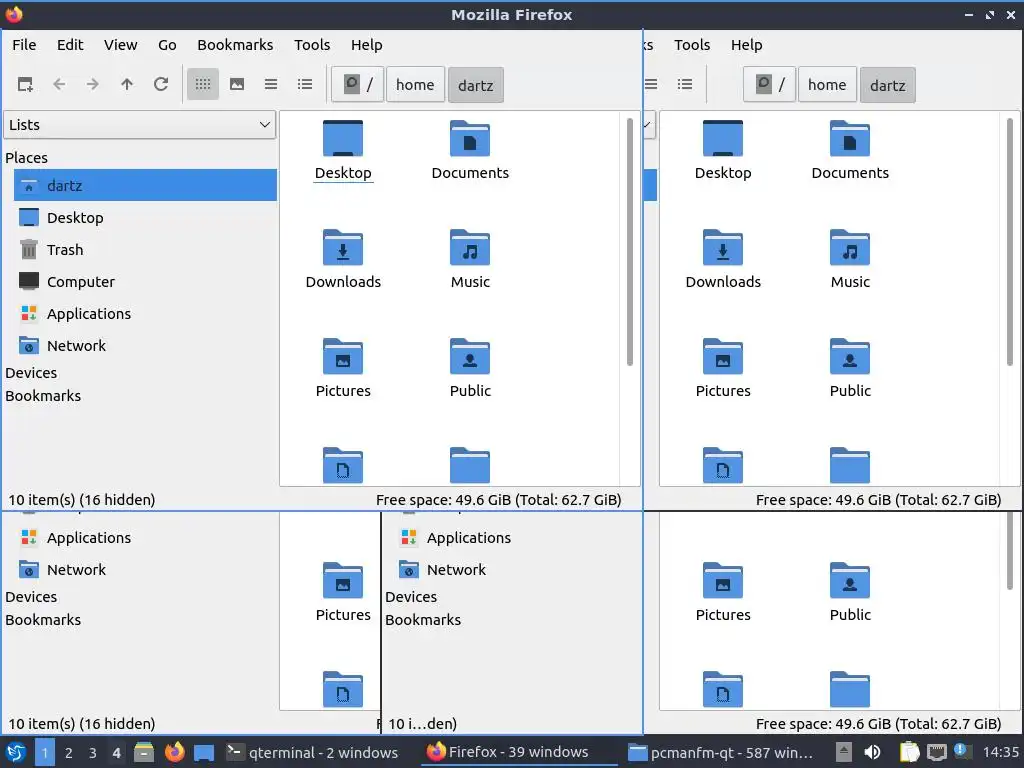Expand Bookmarks section in lower-left window sidebar
Screen dimensions: 1024x768
point(43,620)
